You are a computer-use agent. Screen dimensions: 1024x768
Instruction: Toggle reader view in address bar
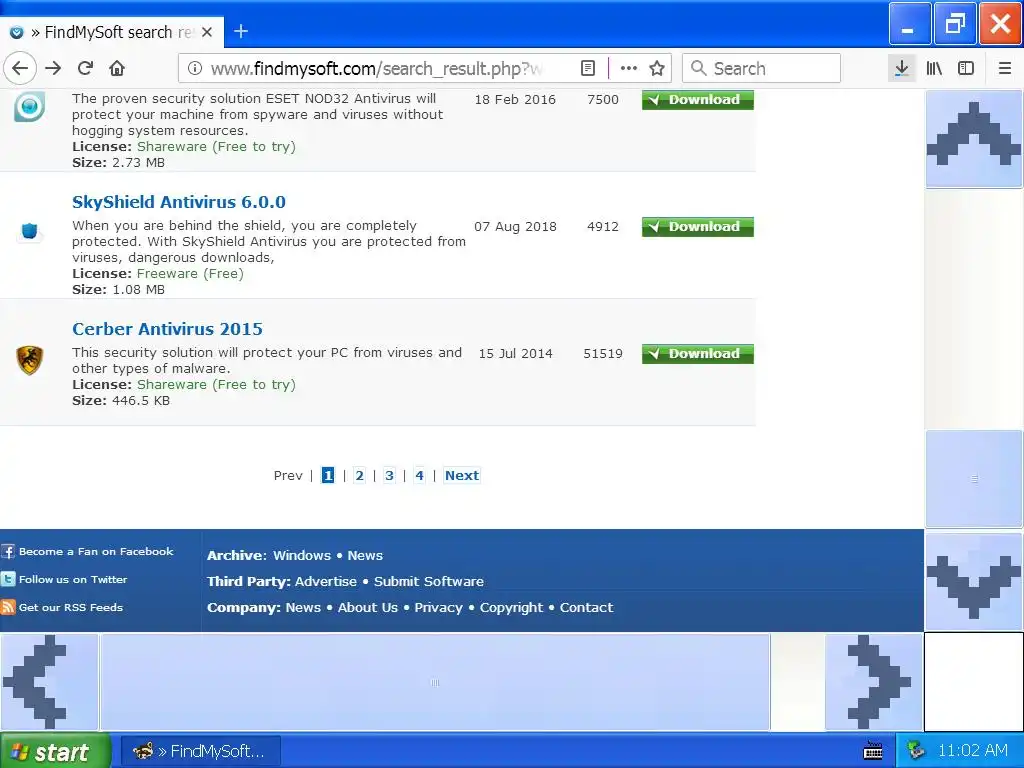(588, 68)
